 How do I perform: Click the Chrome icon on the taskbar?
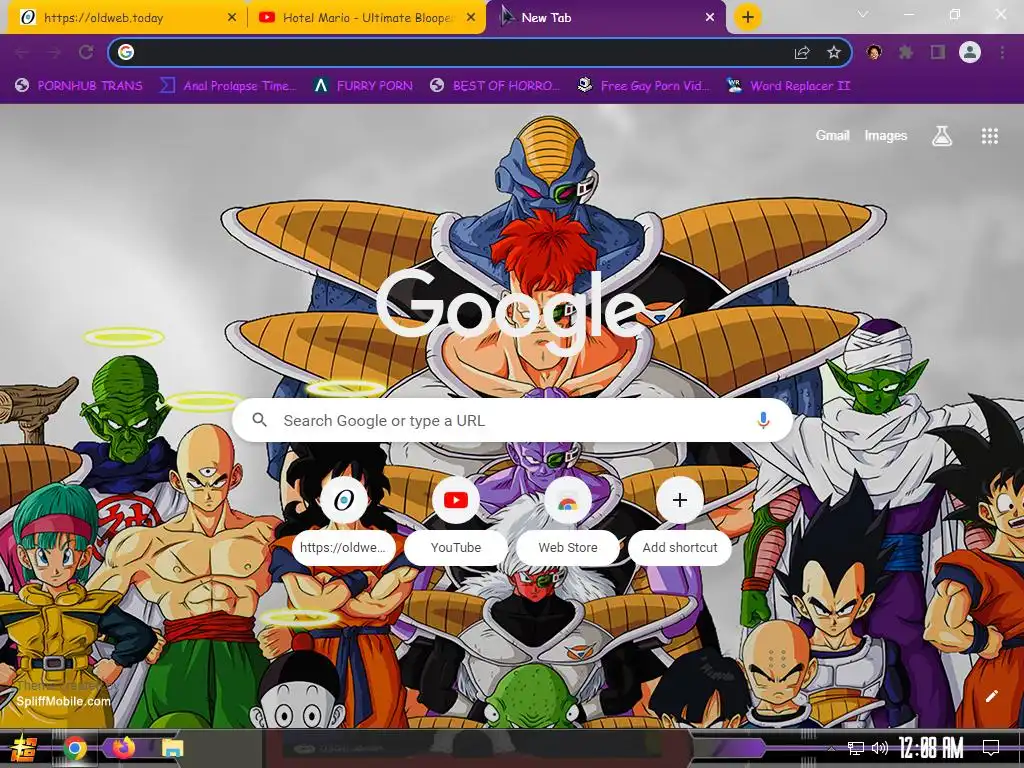tap(75, 748)
